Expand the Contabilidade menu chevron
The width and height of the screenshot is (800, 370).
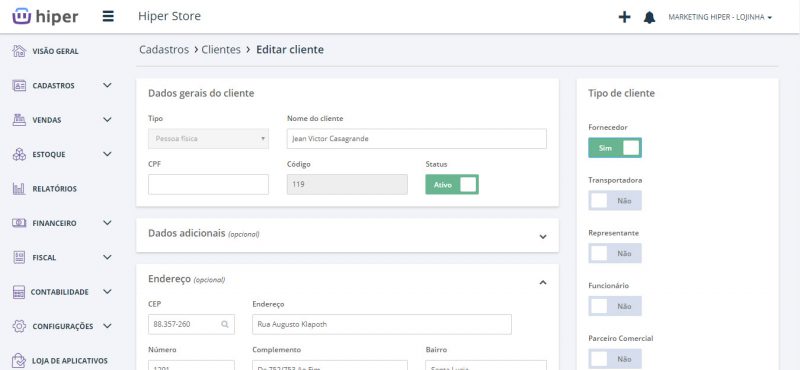(107, 292)
